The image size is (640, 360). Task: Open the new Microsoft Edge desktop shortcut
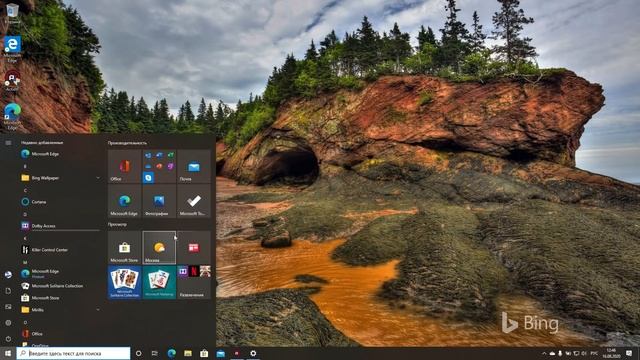click(12, 116)
